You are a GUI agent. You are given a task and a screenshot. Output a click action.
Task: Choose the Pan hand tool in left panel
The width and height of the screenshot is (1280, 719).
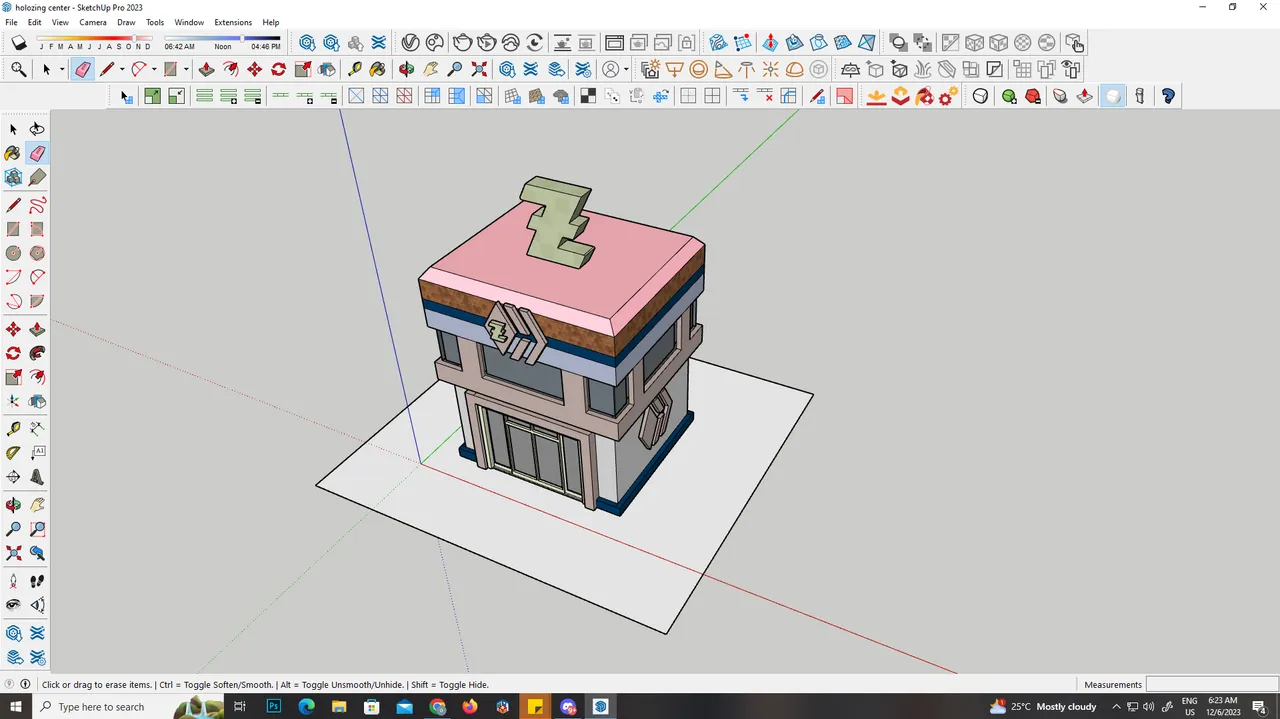click(37, 505)
